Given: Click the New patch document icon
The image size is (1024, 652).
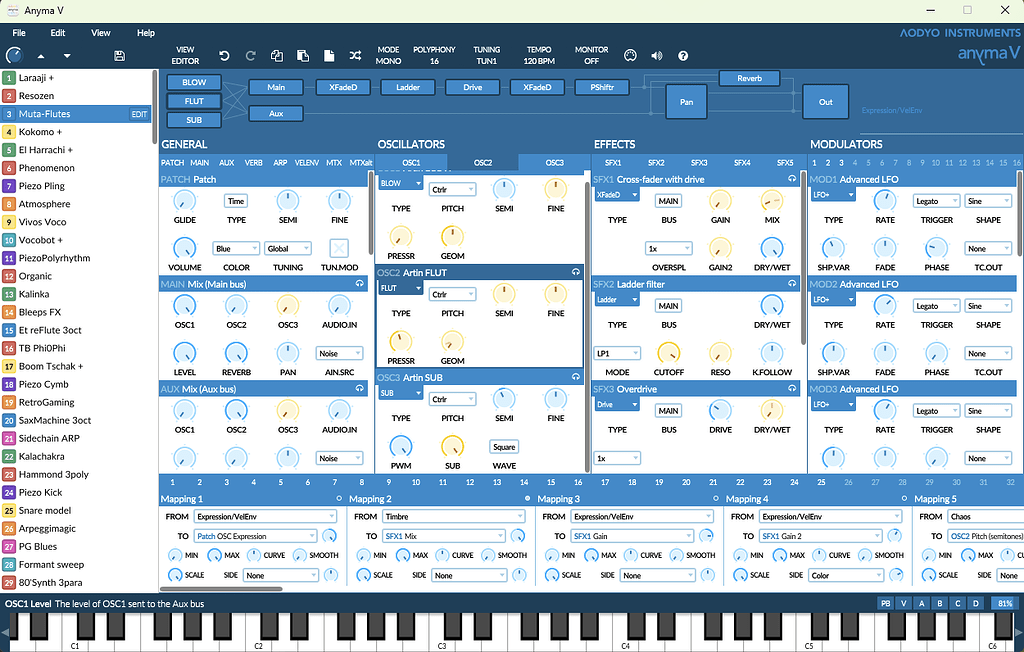Looking at the screenshot, I should (329, 56).
